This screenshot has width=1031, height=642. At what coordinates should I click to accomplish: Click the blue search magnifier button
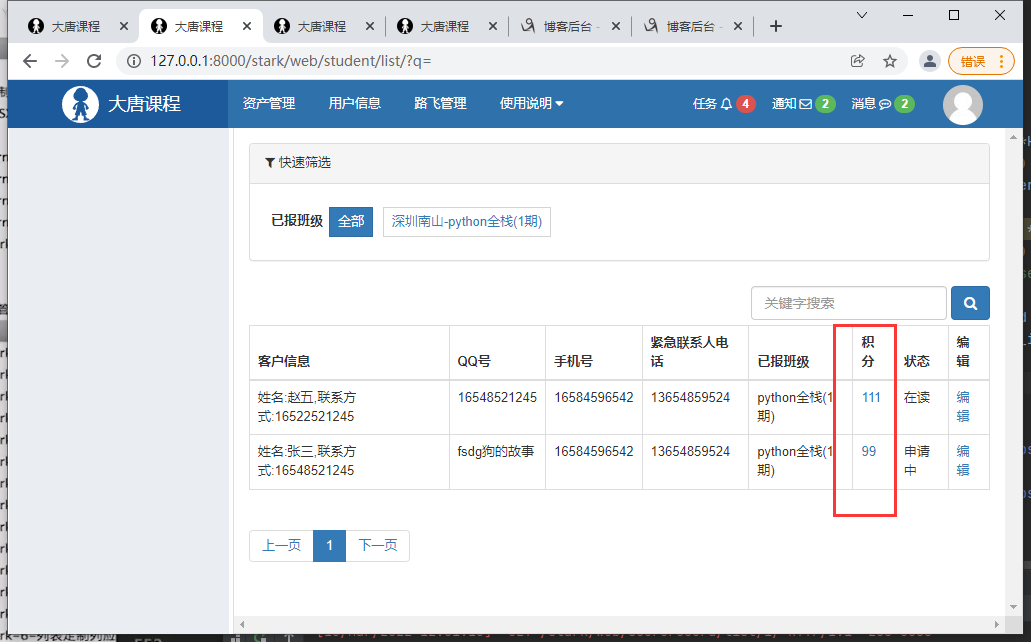coord(970,303)
